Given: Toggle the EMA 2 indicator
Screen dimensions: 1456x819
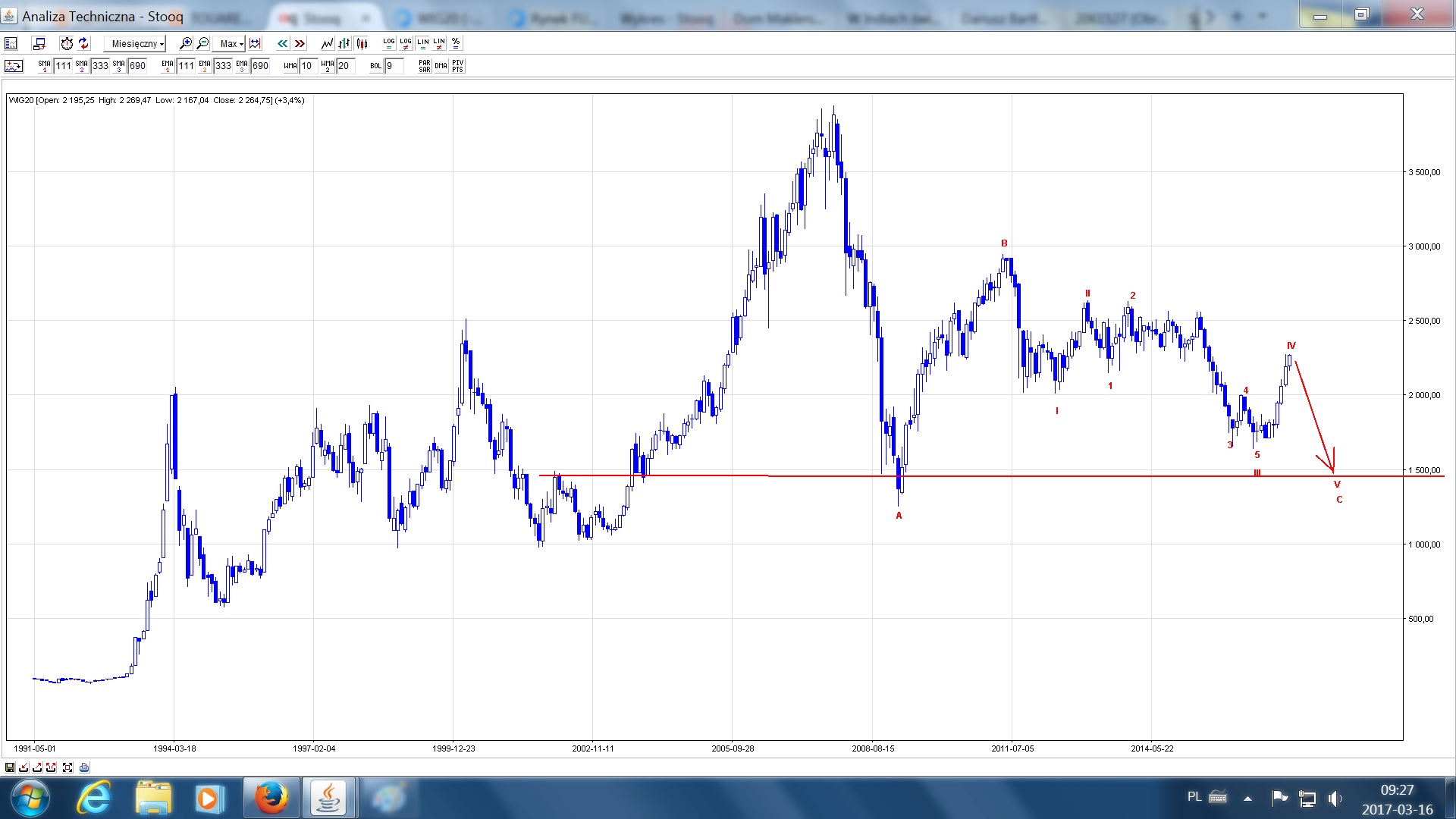Looking at the screenshot, I should pos(205,66).
